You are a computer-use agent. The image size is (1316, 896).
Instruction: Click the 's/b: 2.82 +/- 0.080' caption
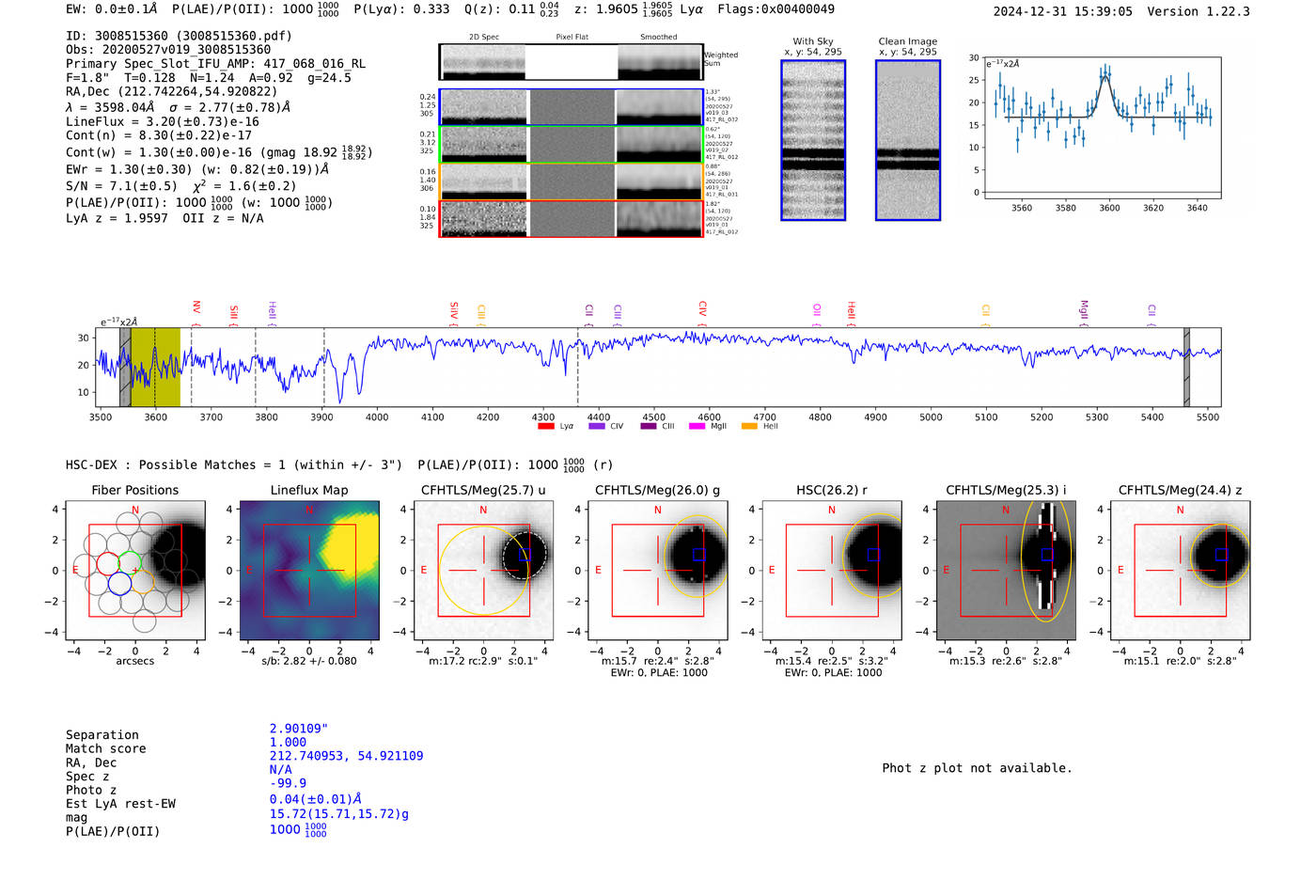[309, 661]
